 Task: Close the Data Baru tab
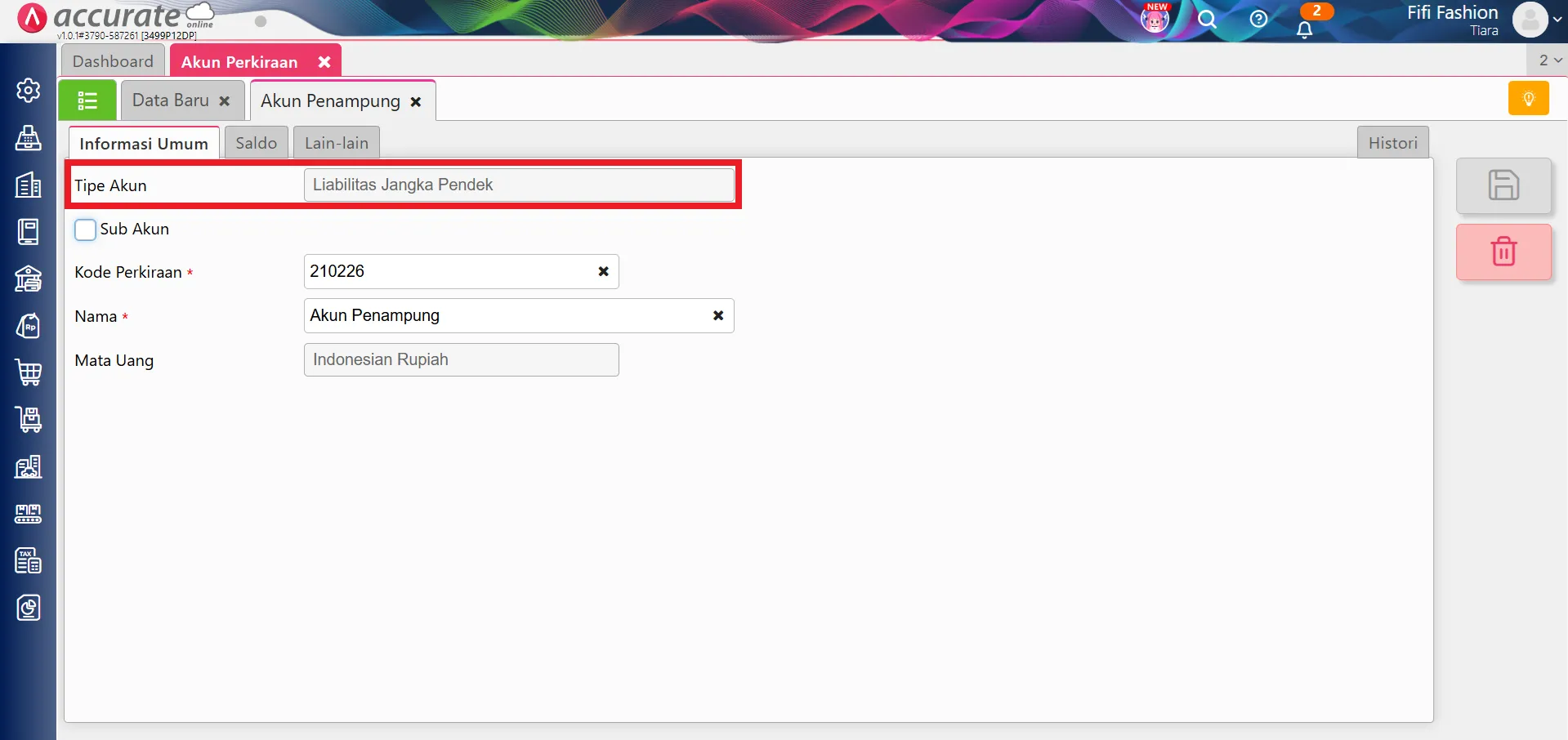tap(225, 101)
